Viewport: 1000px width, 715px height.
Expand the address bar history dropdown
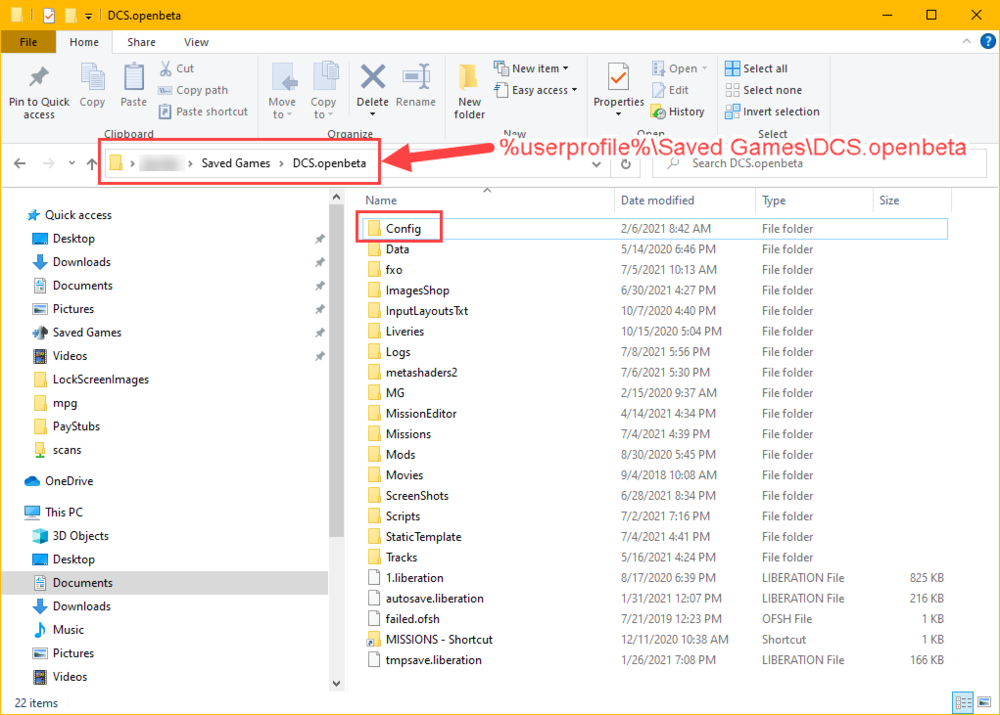(x=596, y=164)
